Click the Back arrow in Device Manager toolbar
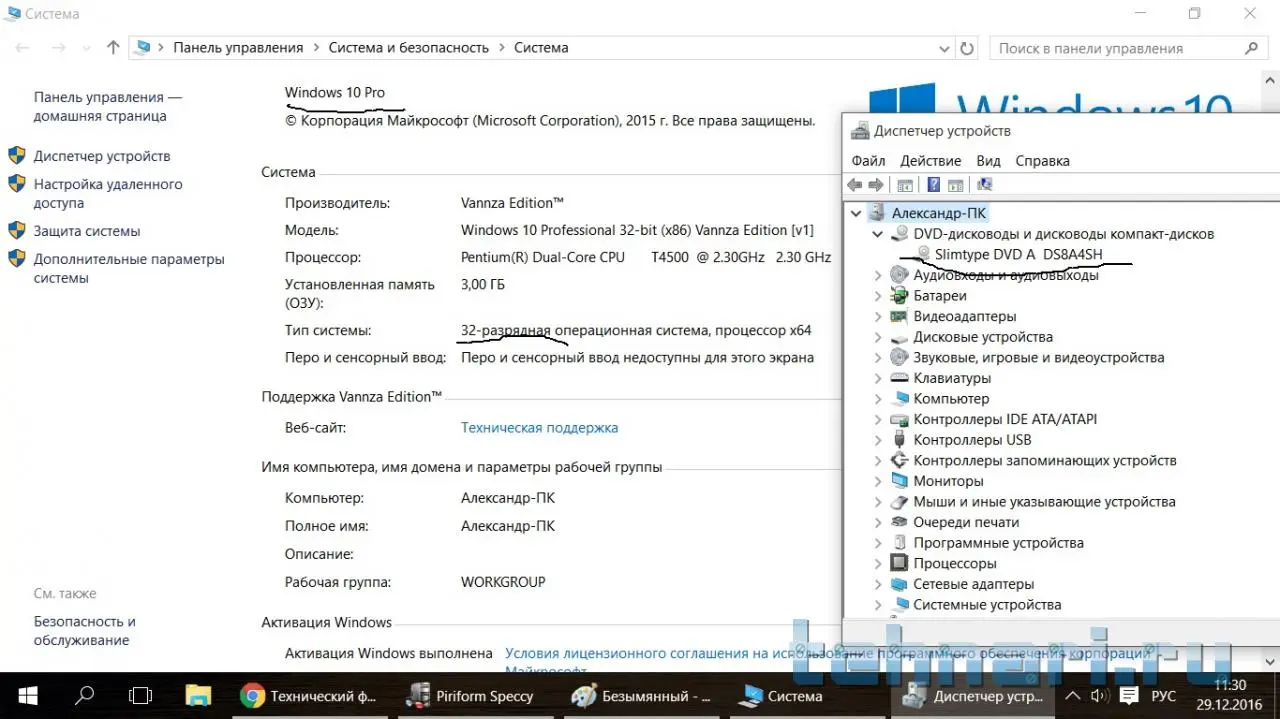Screen dimensions: 1280x719 tap(854, 185)
